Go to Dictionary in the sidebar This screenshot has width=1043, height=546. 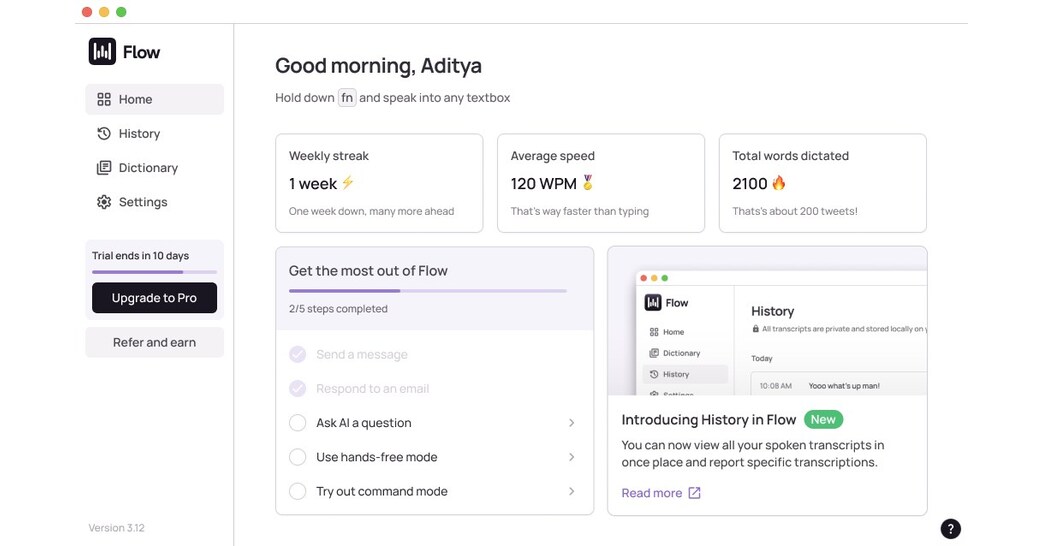click(148, 168)
